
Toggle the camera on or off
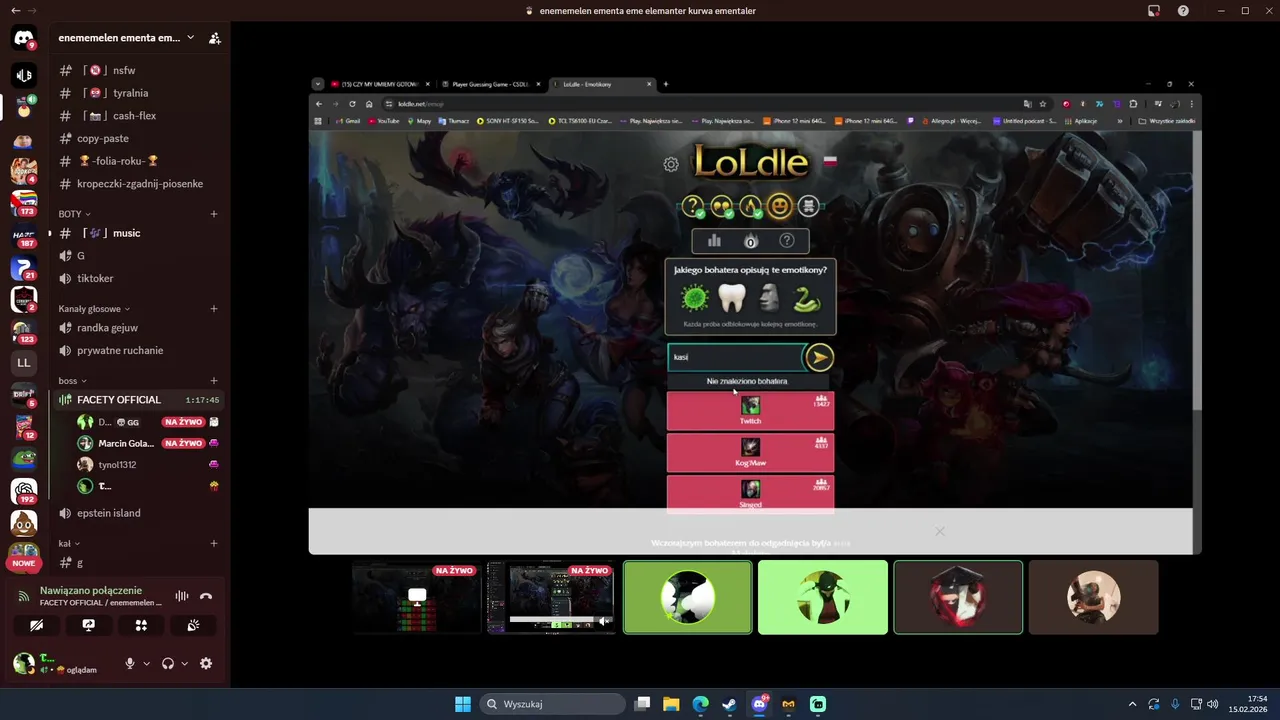click(37, 625)
